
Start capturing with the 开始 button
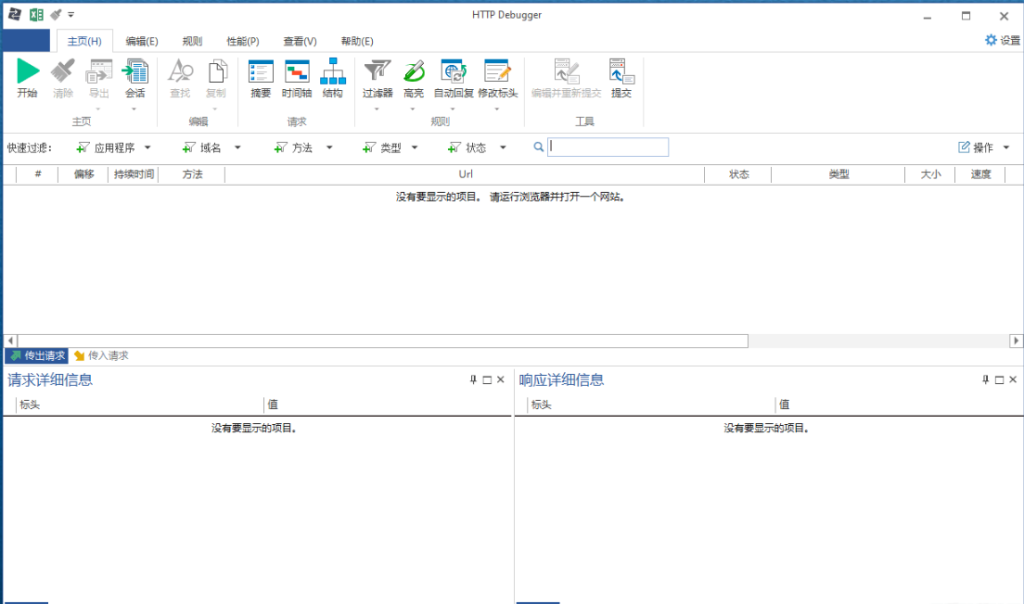click(27, 80)
